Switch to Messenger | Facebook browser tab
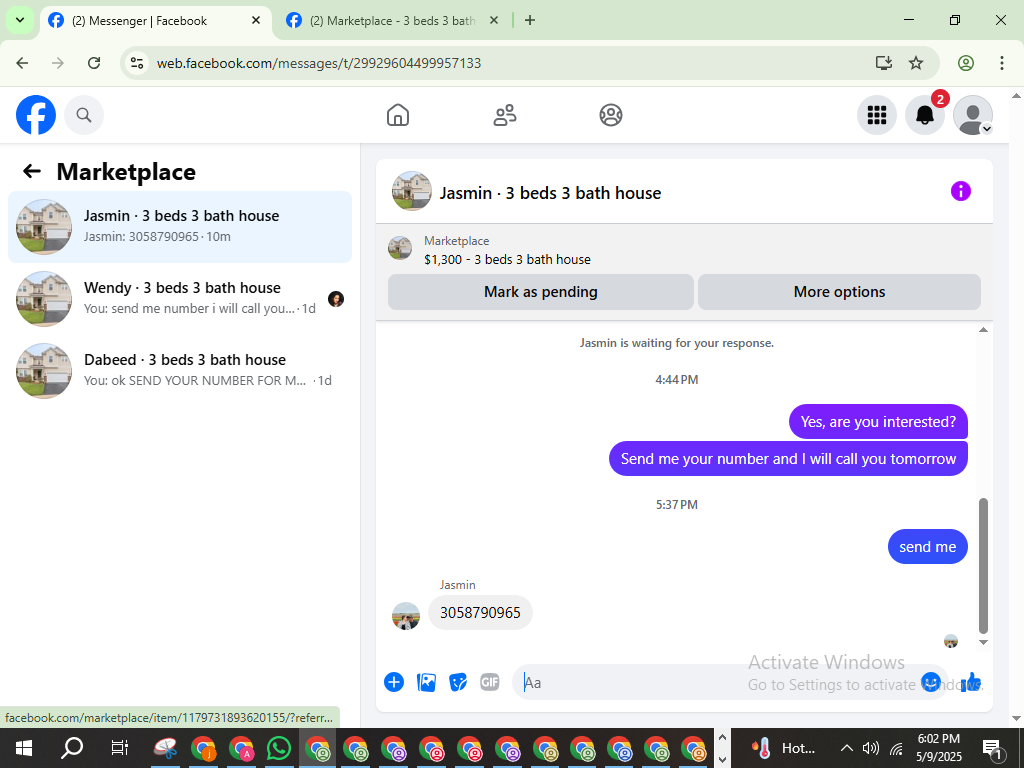Screen dimensions: 1024x768 [157, 20]
